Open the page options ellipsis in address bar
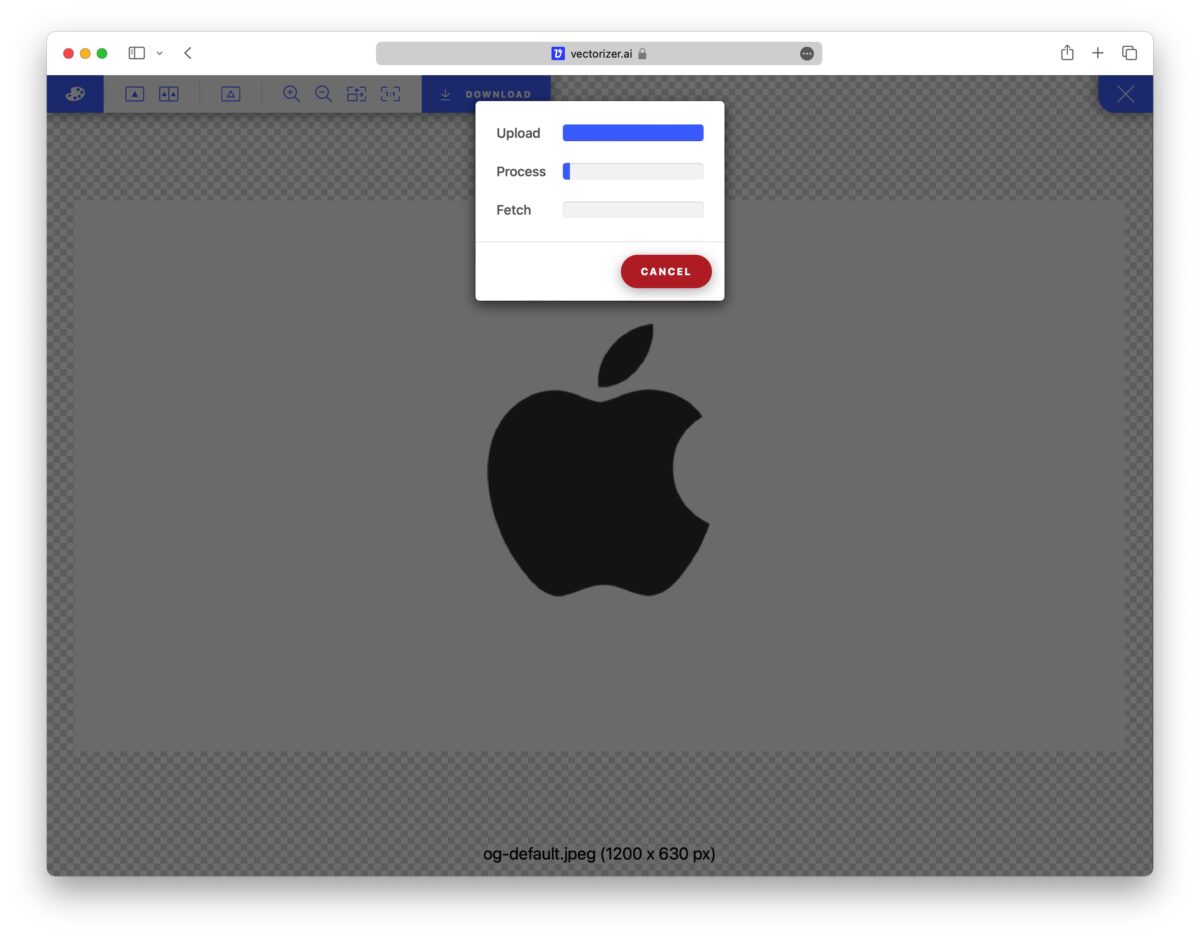 pyautogui.click(x=807, y=54)
